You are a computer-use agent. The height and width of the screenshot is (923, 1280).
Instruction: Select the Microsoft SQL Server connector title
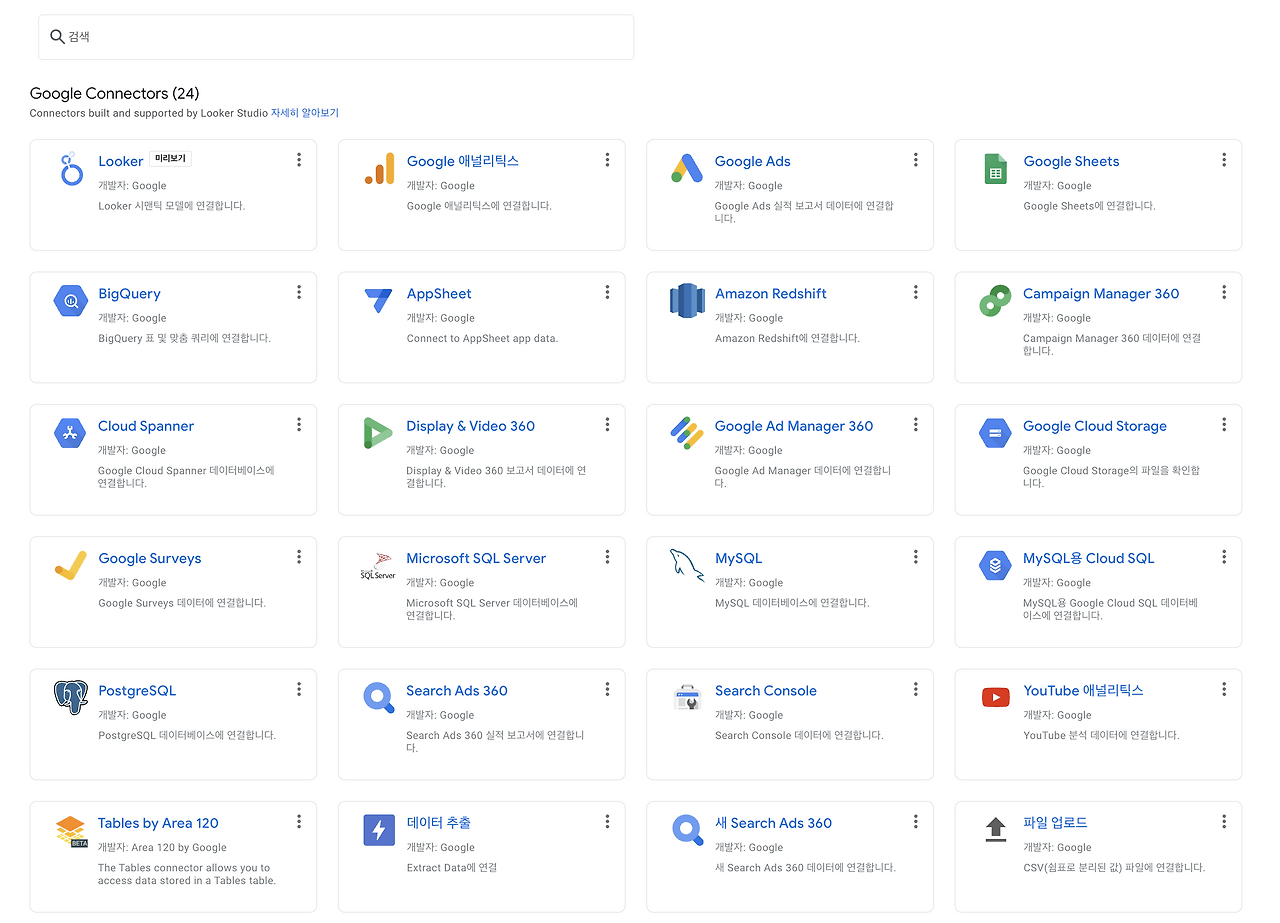pyautogui.click(x=476, y=558)
